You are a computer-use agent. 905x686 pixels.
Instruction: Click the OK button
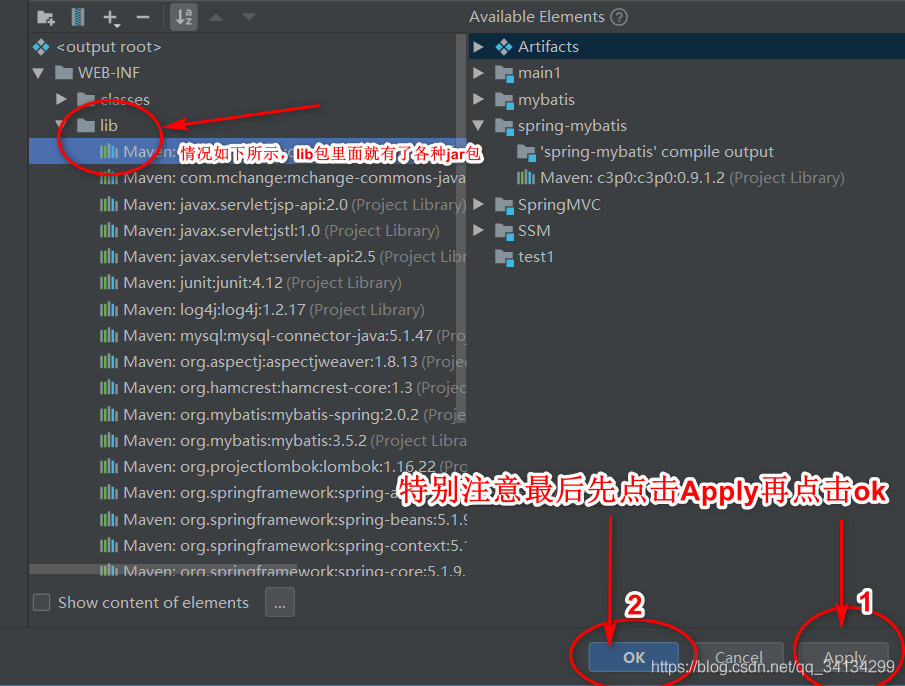coord(634,657)
